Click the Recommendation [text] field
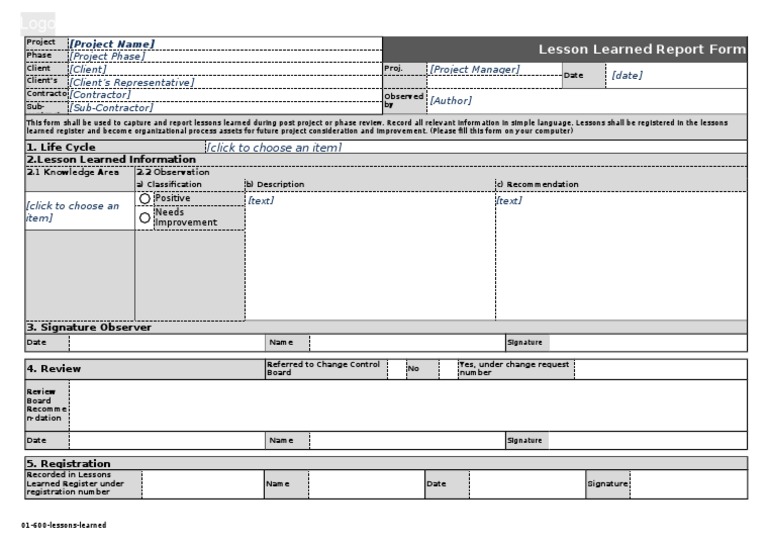768x543 pixels. (x=622, y=256)
